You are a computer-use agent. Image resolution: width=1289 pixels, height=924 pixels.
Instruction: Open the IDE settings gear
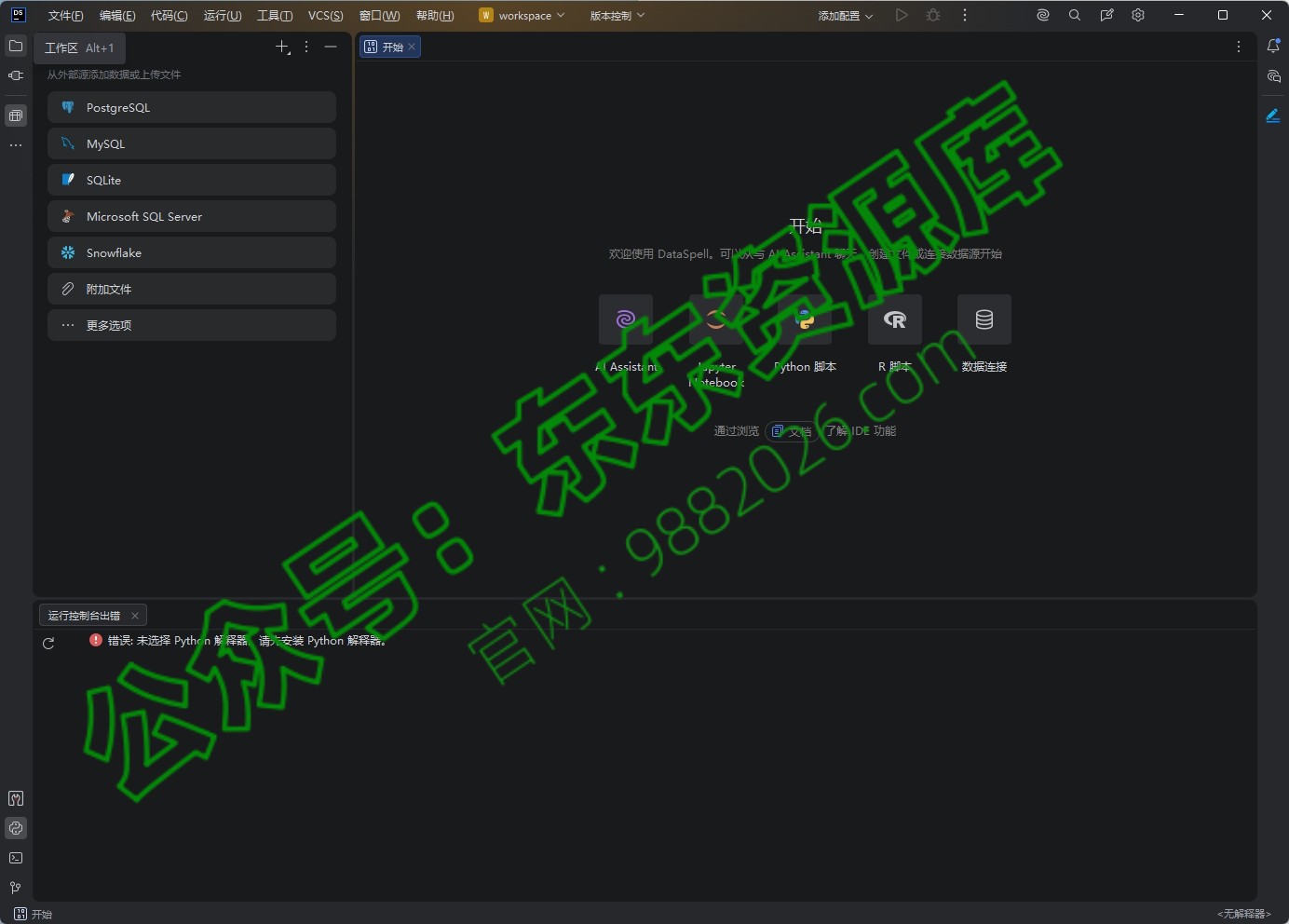[x=1138, y=15]
